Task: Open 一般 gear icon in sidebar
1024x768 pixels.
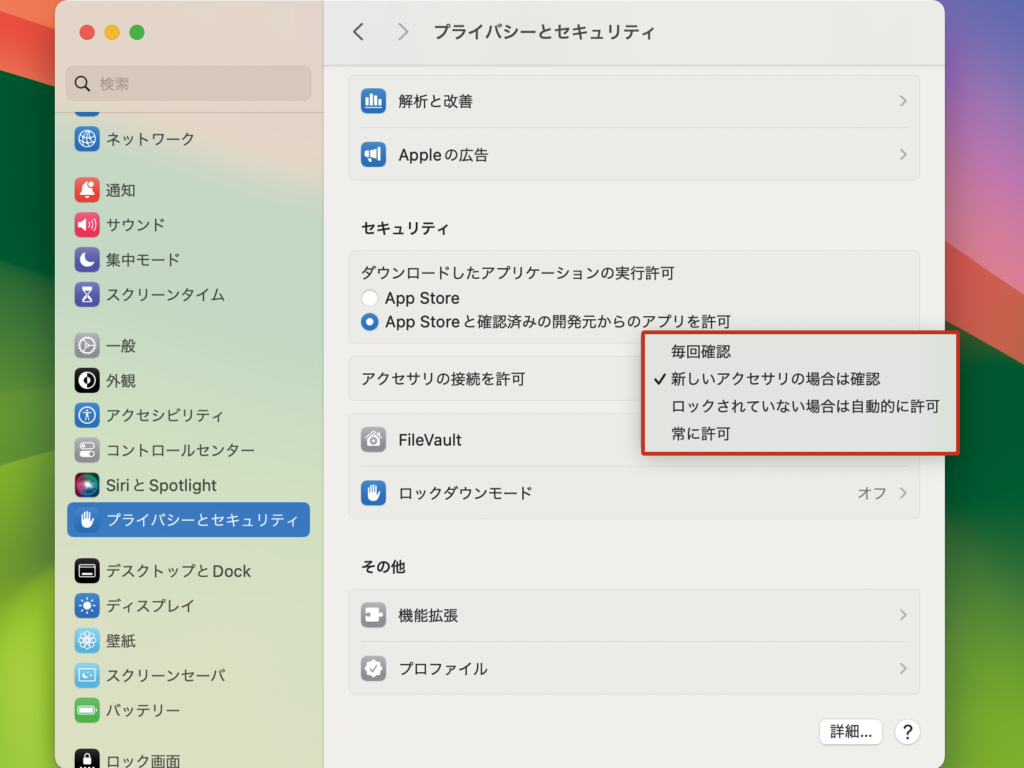Action: point(87,345)
